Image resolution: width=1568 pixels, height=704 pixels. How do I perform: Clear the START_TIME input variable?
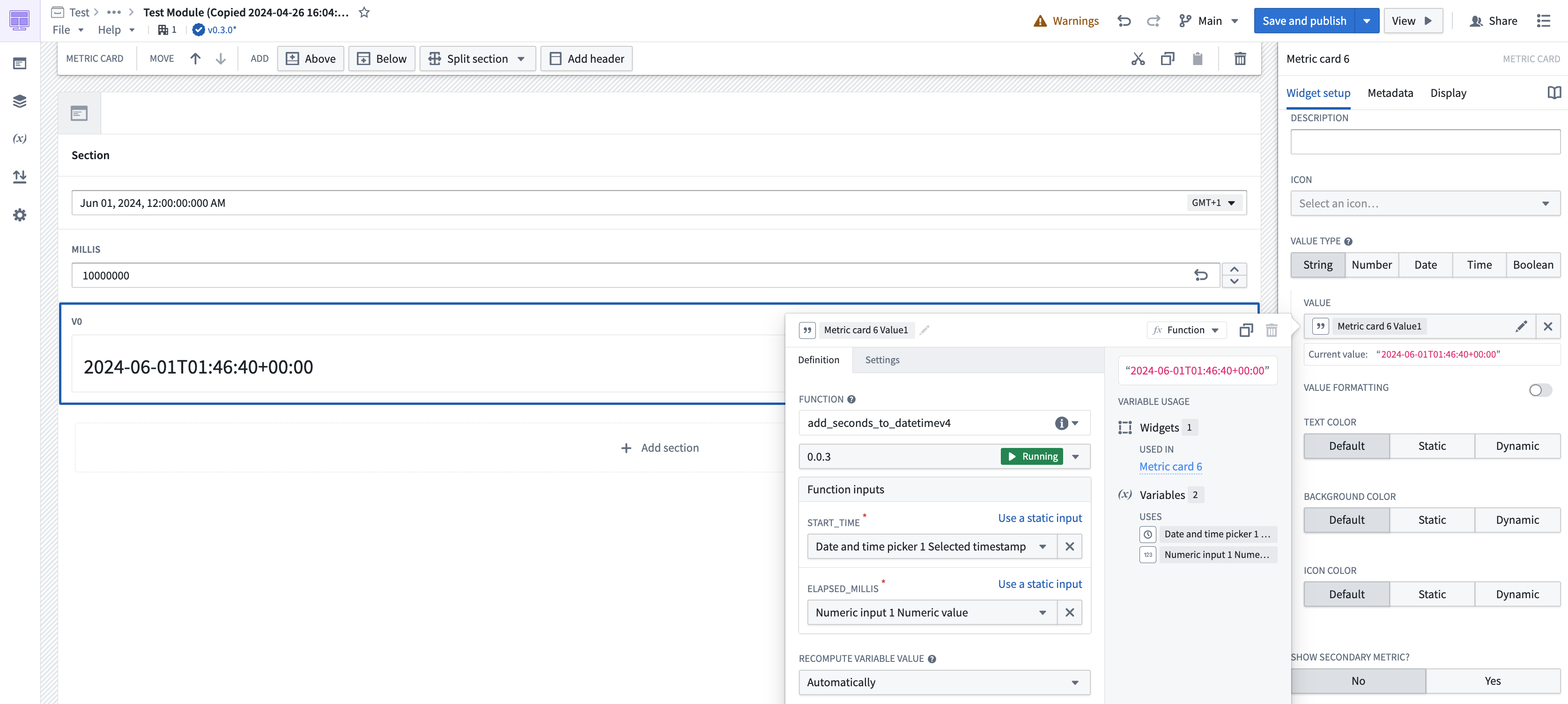[x=1070, y=546]
